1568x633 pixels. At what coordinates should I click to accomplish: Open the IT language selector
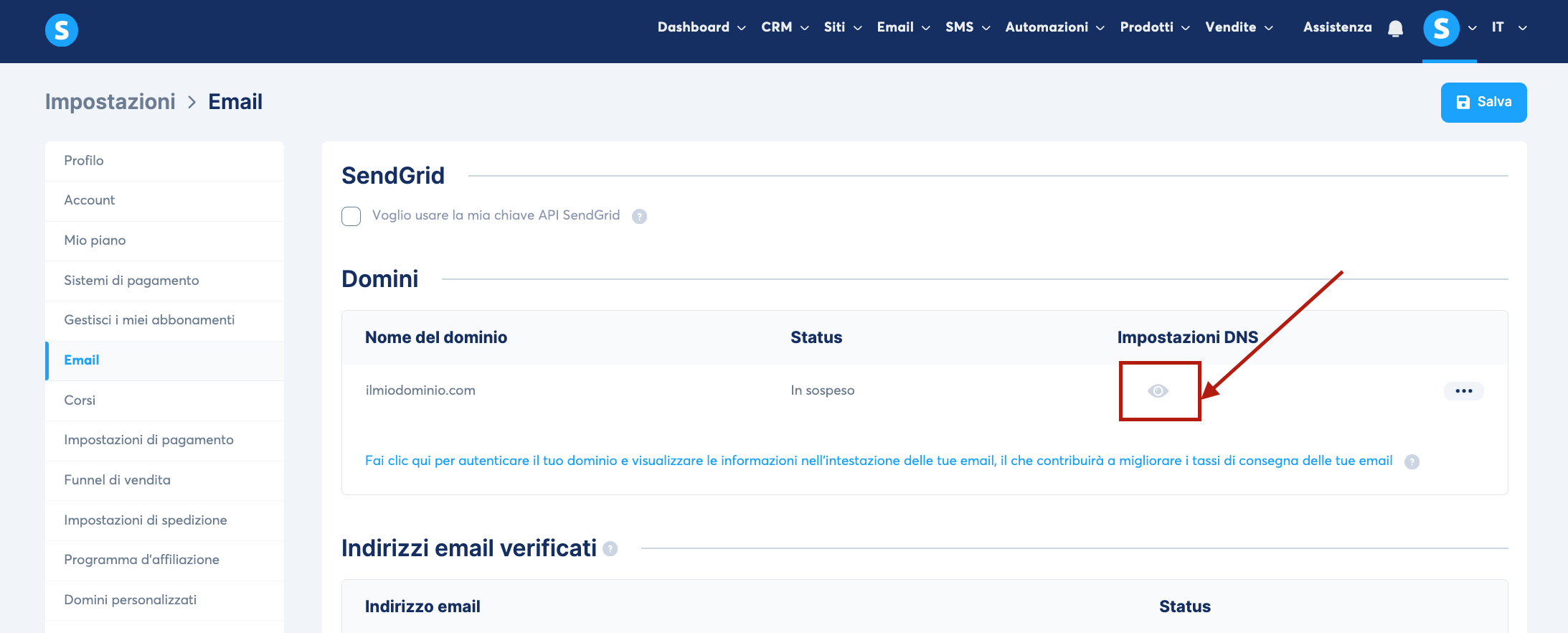pos(1508,27)
